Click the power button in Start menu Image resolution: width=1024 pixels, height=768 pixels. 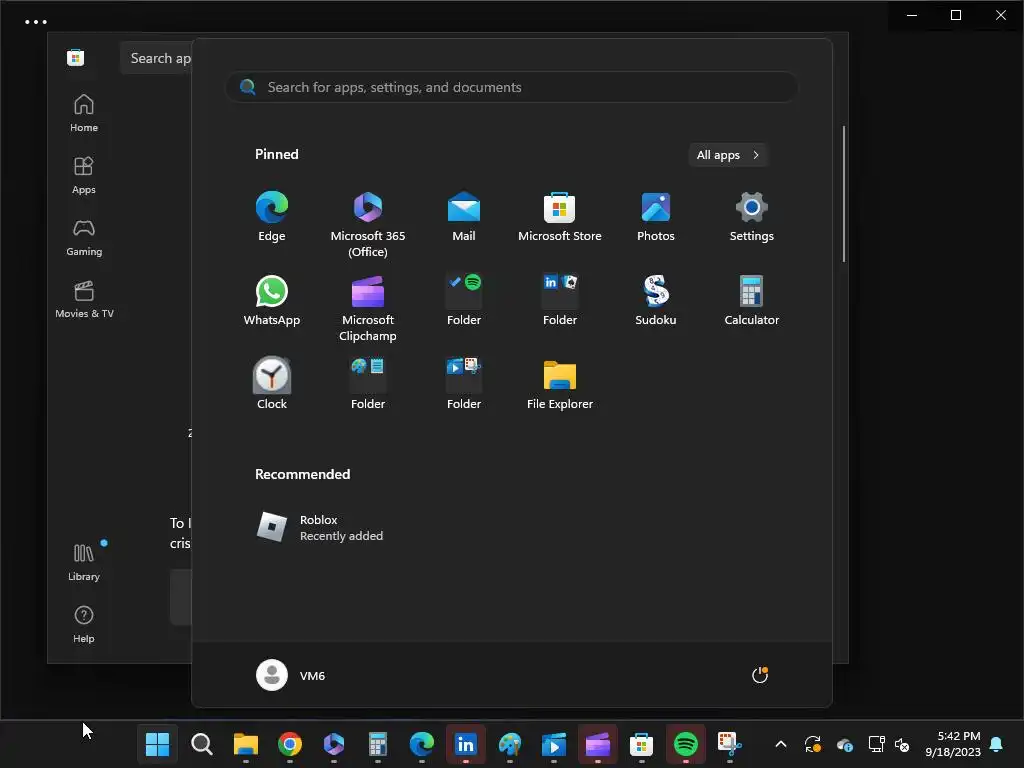pos(760,675)
